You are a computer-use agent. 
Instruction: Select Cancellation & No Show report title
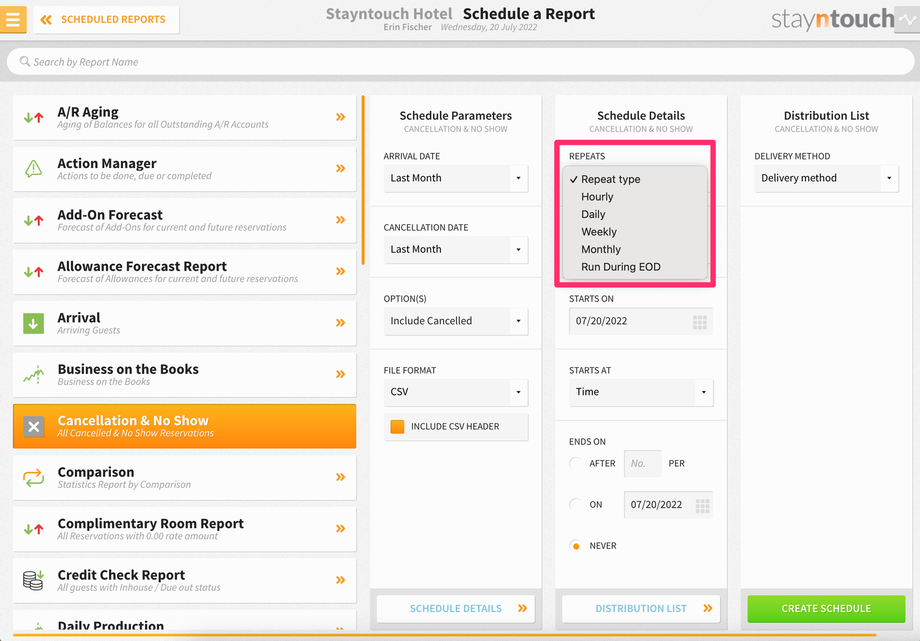pos(133,420)
